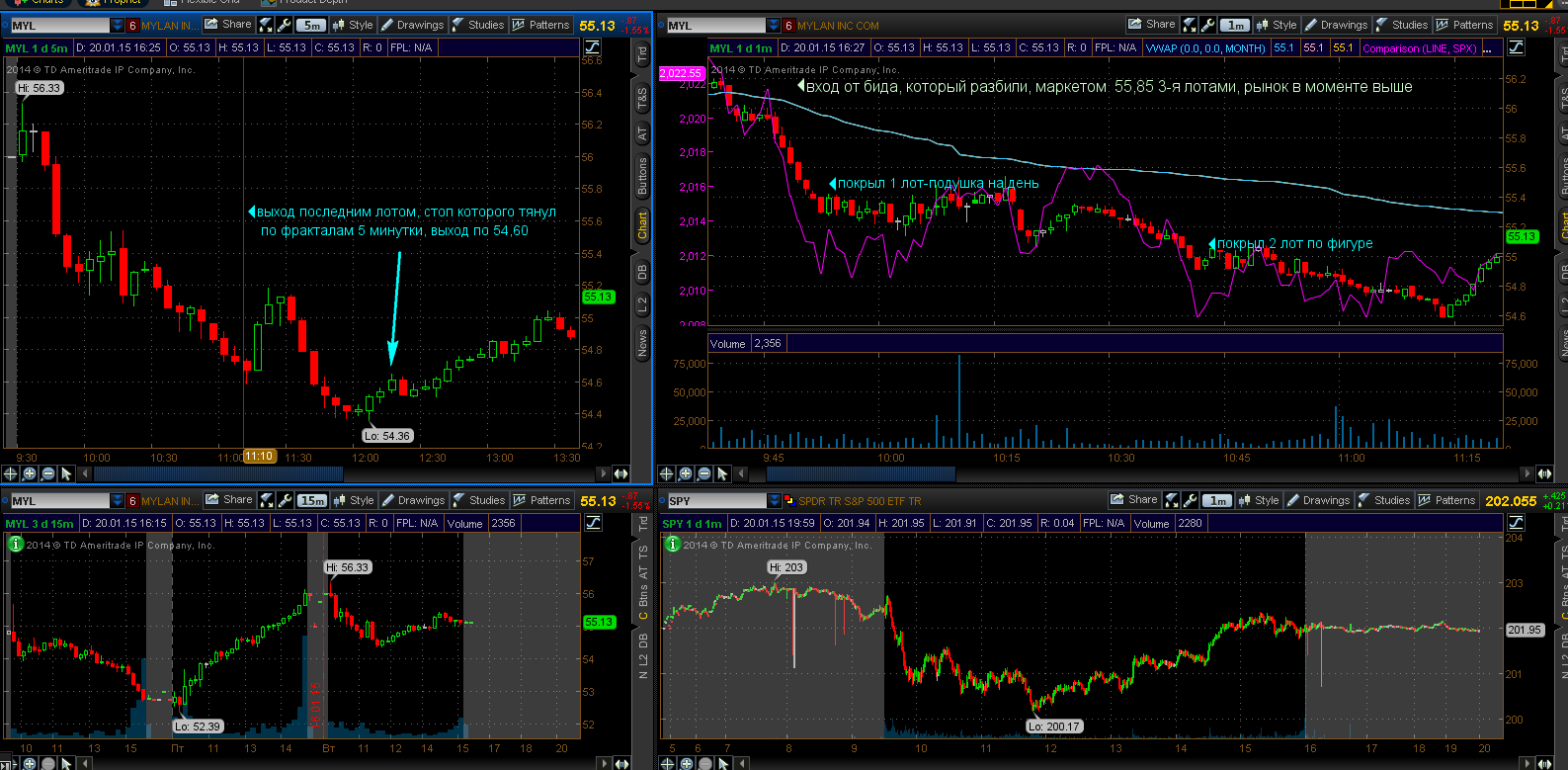Open settings wrench in SPY chart
The image size is (1568, 770).
tap(1191, 500)
